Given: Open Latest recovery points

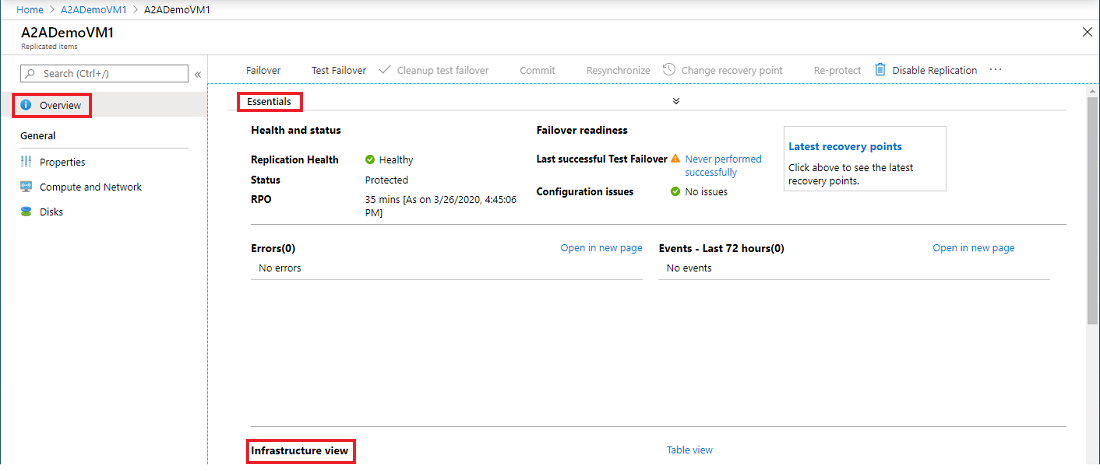Looking at the screenshot, I should click(x=845, y=147).
